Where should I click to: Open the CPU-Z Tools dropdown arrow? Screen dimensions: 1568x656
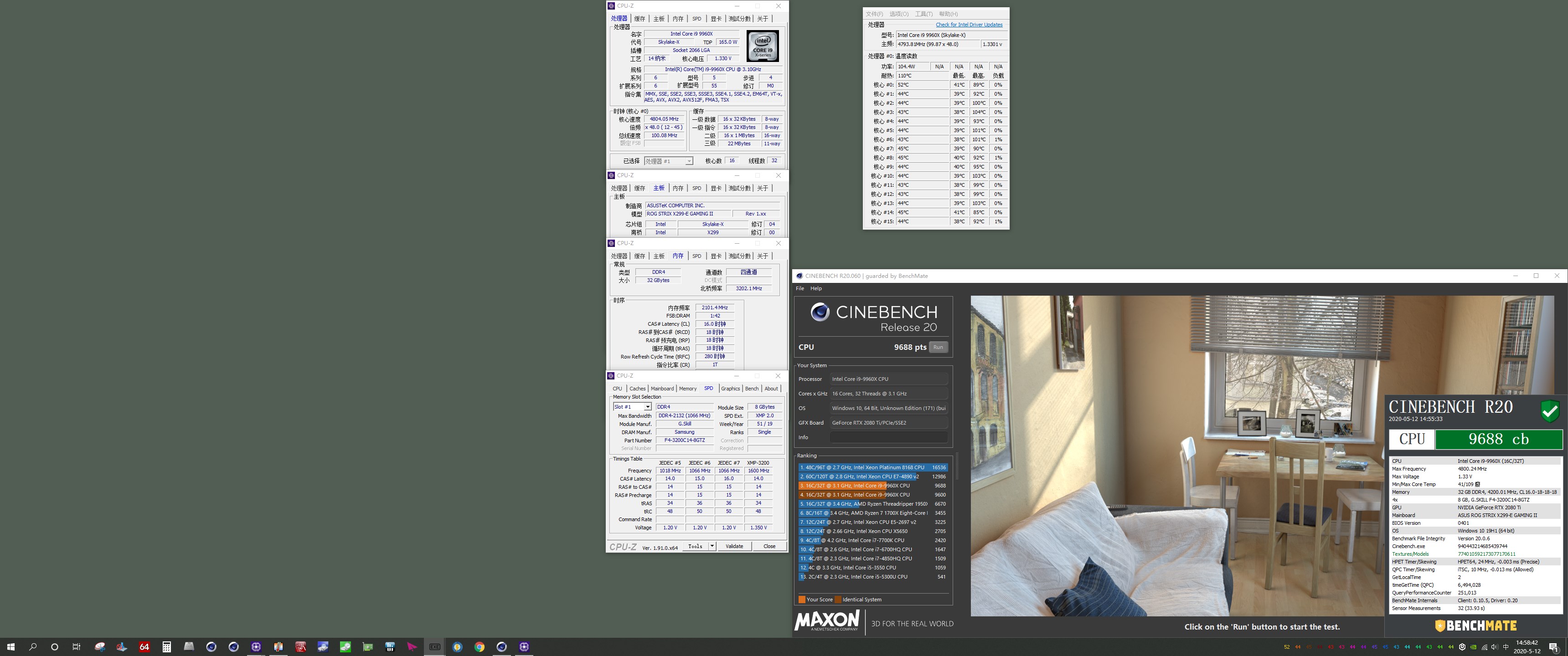click(712, 547)
